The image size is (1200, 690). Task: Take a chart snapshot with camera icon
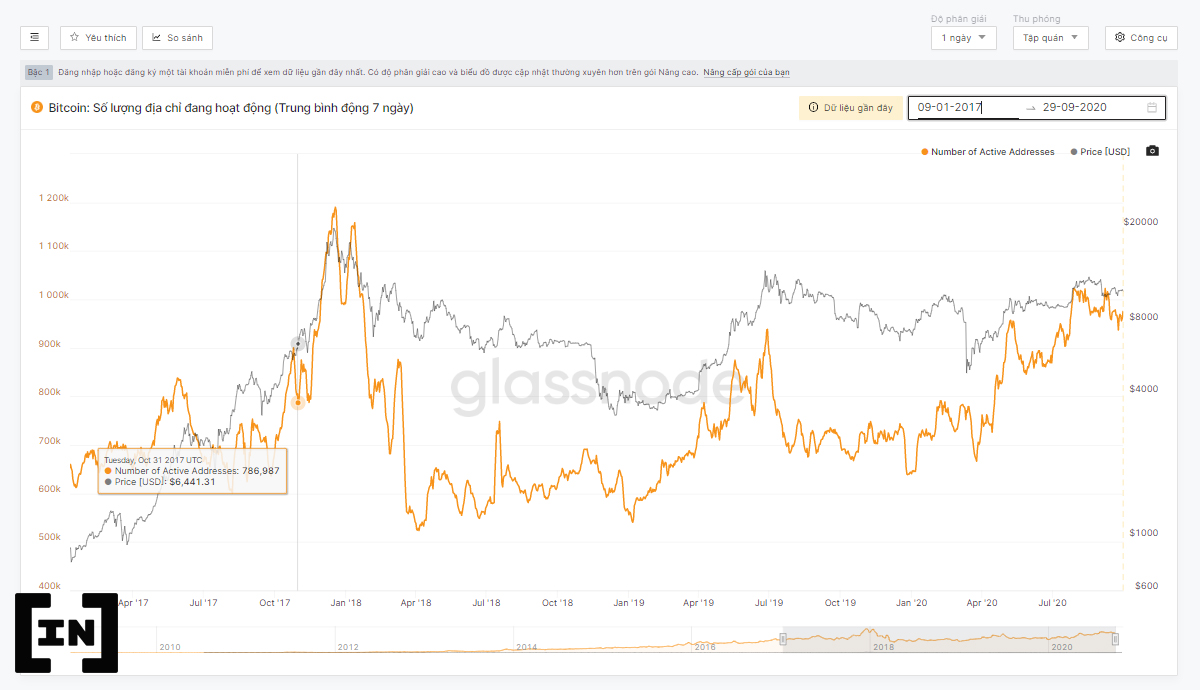click(x=1152, y=151)
